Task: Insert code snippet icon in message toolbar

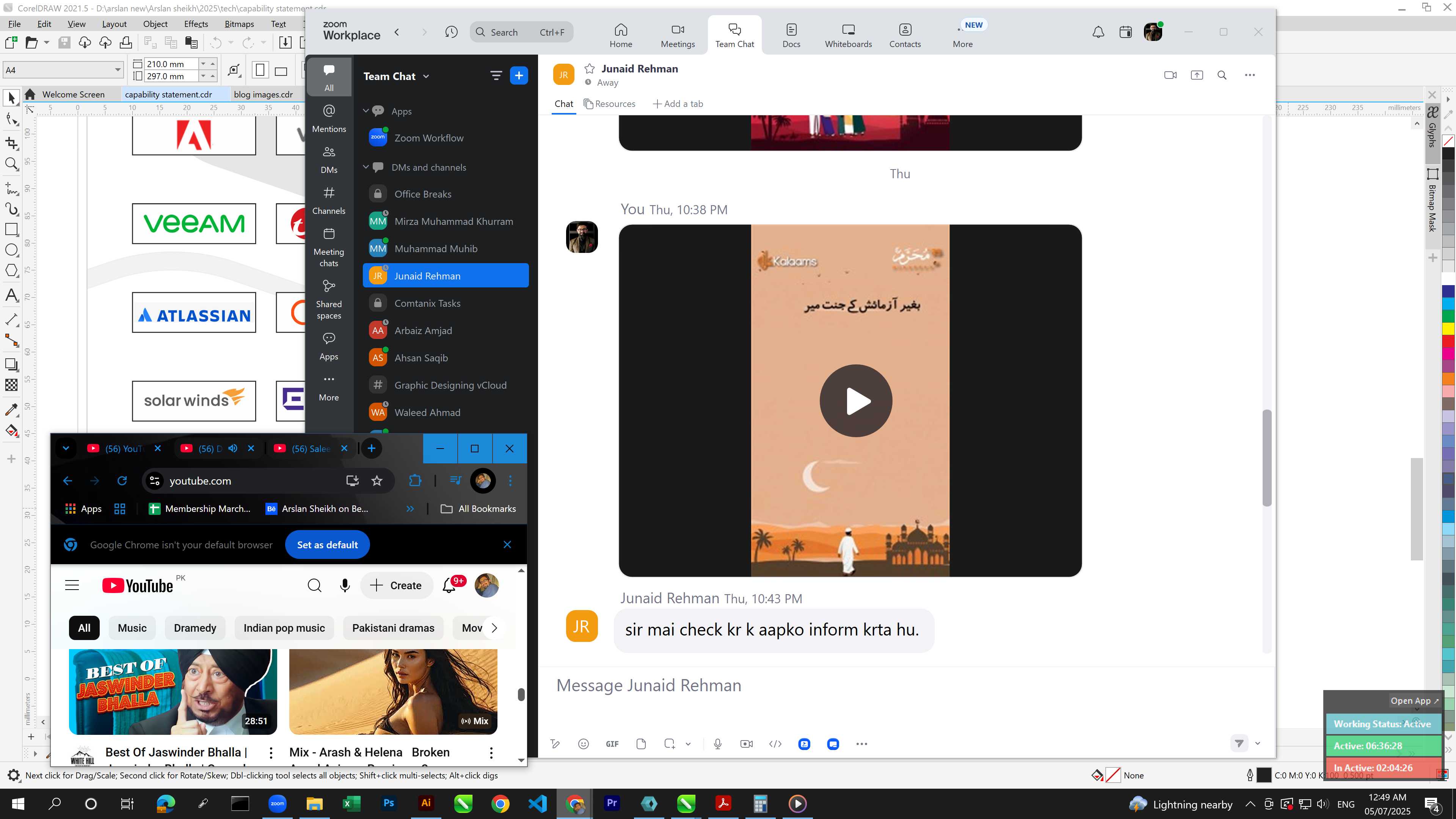Action: 775,744
